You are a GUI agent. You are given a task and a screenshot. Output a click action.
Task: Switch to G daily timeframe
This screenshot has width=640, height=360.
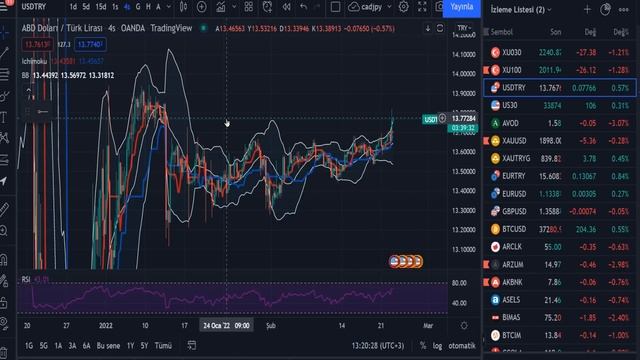[x=138, y=7]
